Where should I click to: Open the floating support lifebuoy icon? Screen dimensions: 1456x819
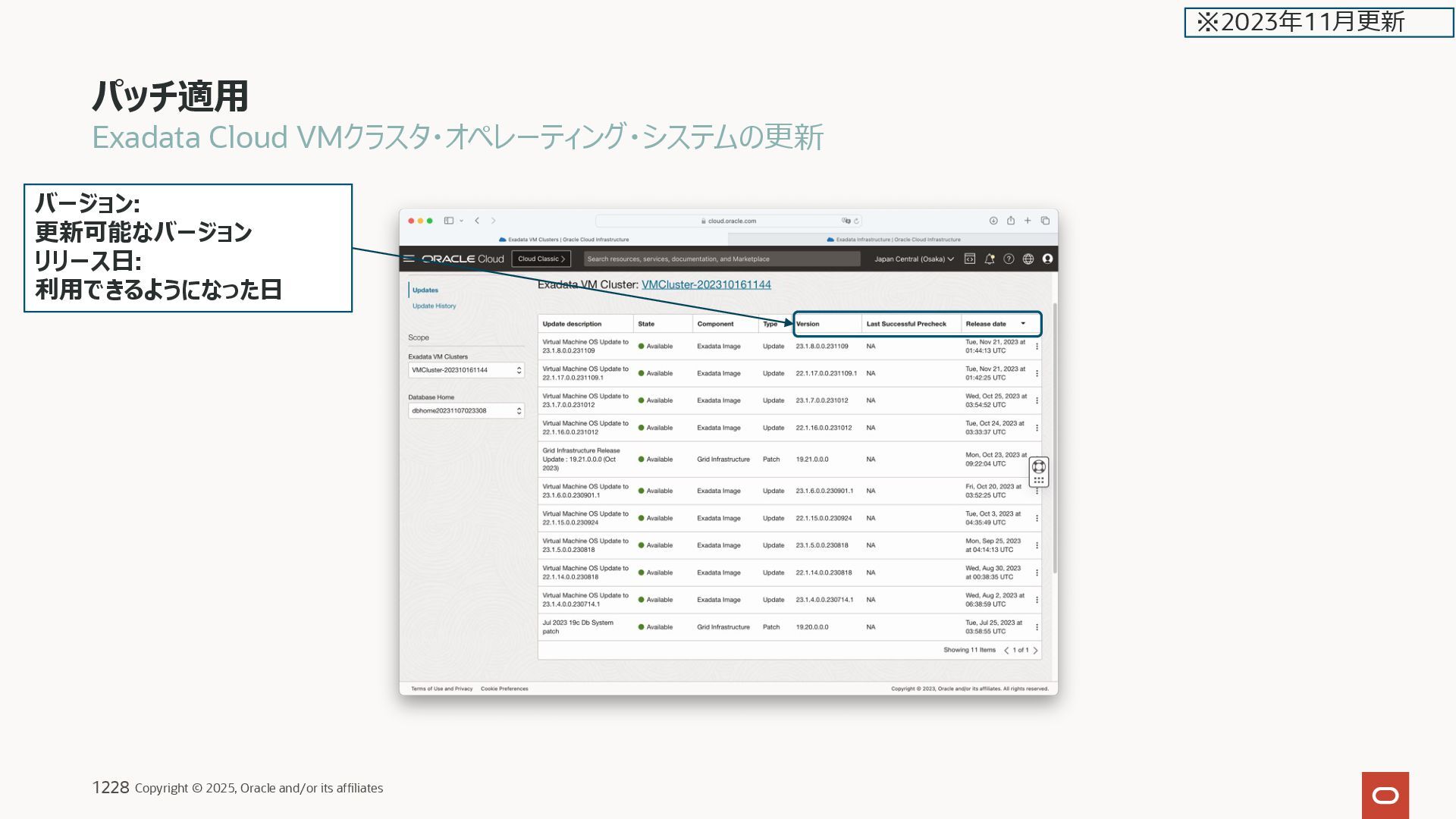(1039, 466)
